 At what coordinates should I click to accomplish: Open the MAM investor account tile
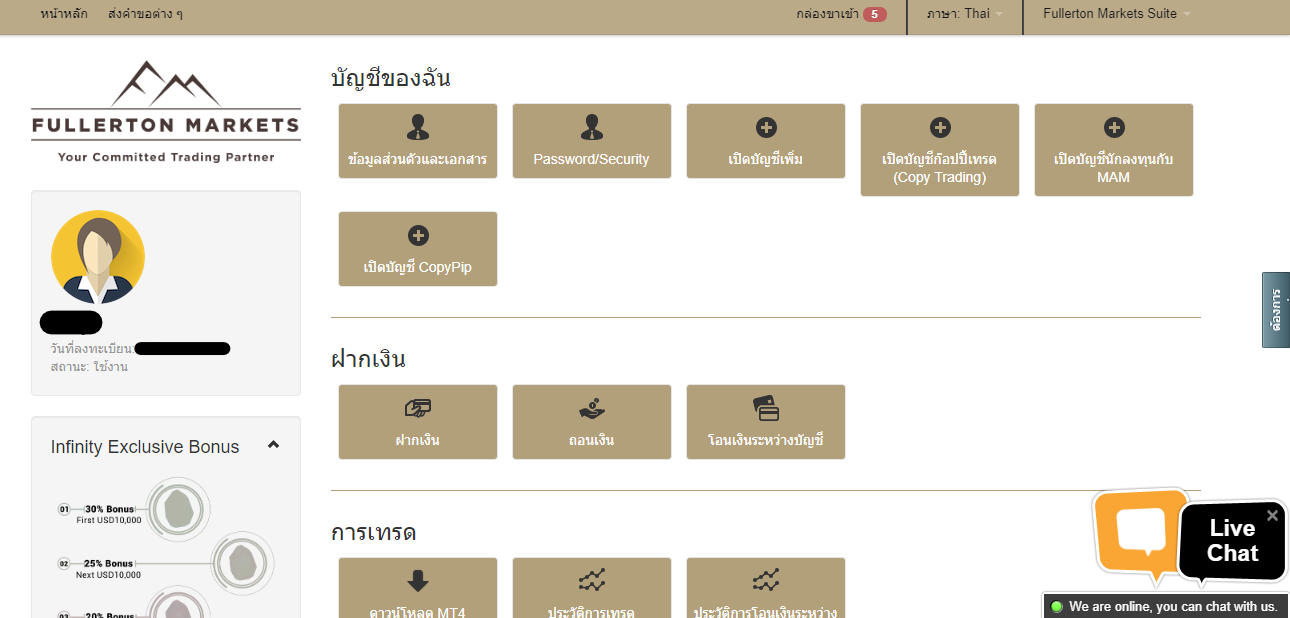tap(1114, 150)
